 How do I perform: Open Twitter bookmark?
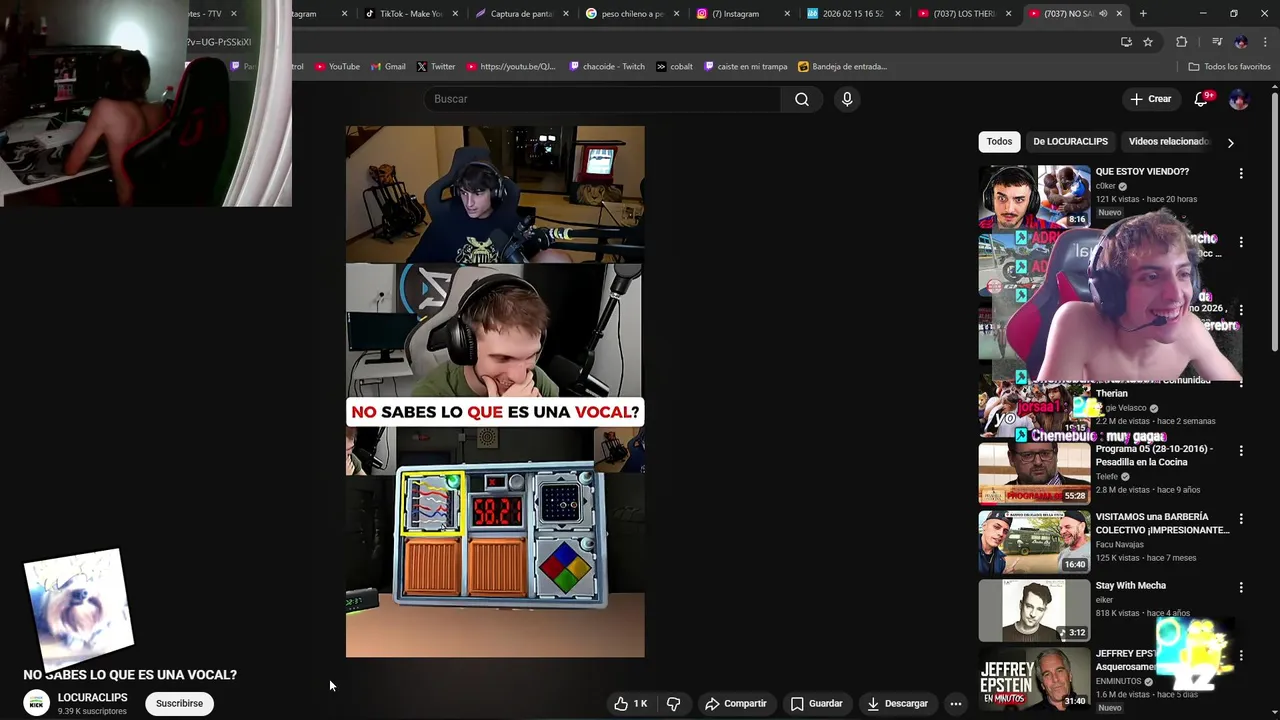[x=436, y=67]
